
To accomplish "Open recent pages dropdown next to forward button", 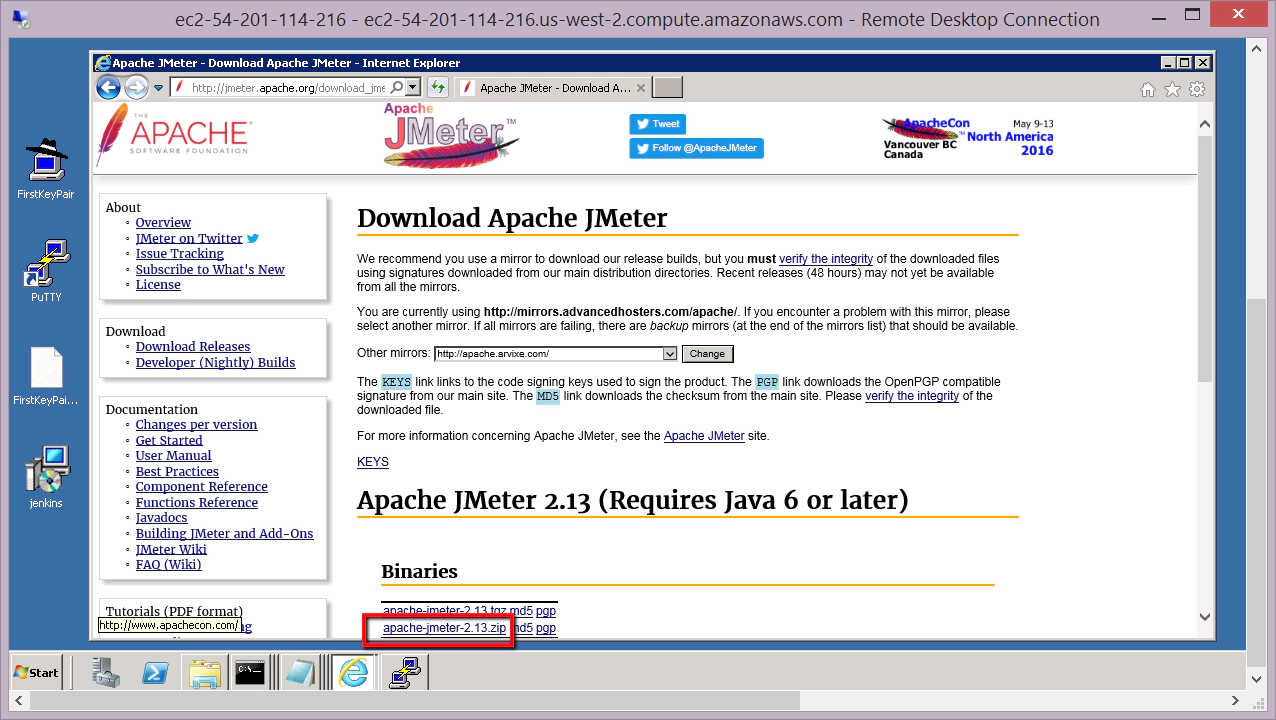I will pyautogui.click(x=158, y=88).
